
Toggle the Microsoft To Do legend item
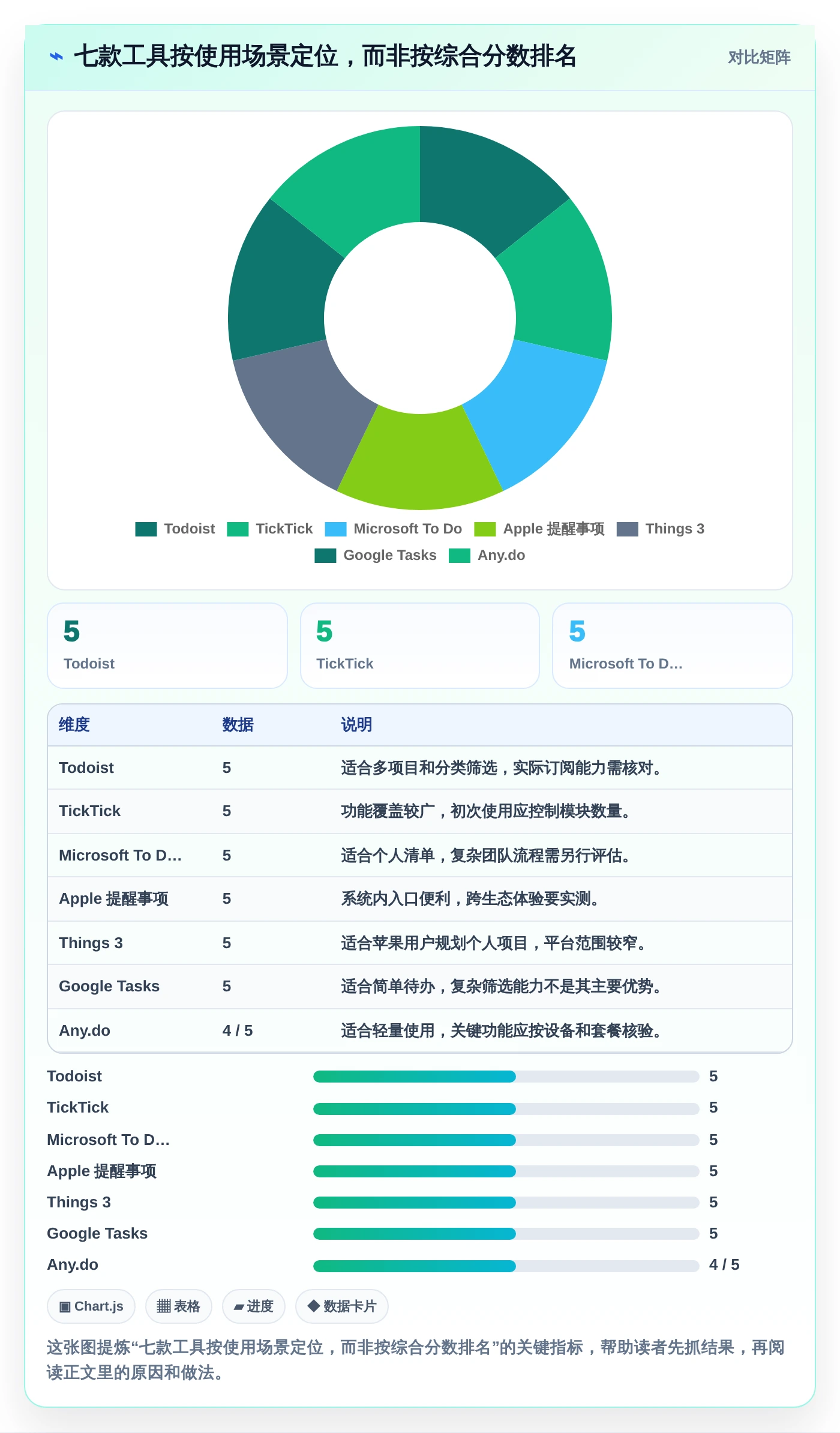(x=394, y=529)
